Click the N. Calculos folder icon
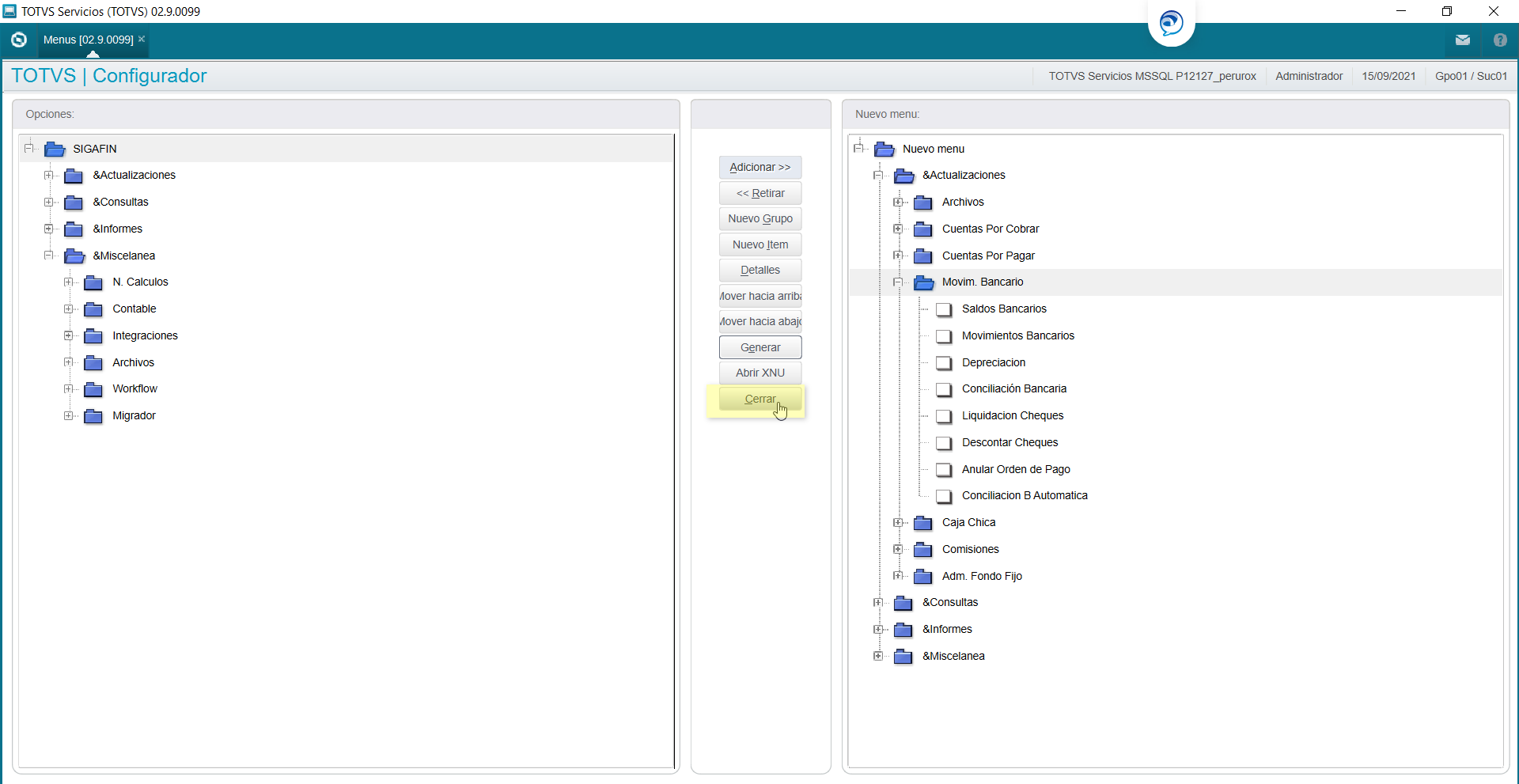The height and width of the screenshot is (784, 1519). [x=93, y=282]
